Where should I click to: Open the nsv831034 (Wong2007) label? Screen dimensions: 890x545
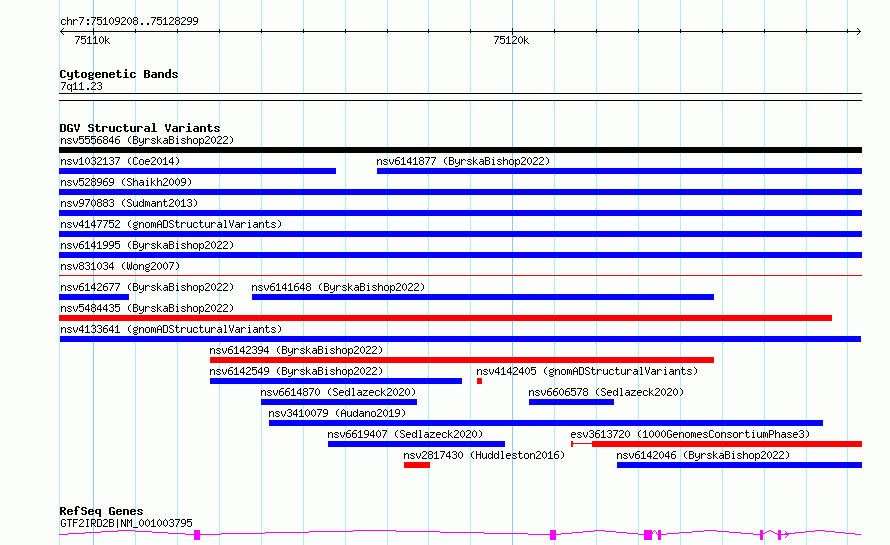(120, 266)
